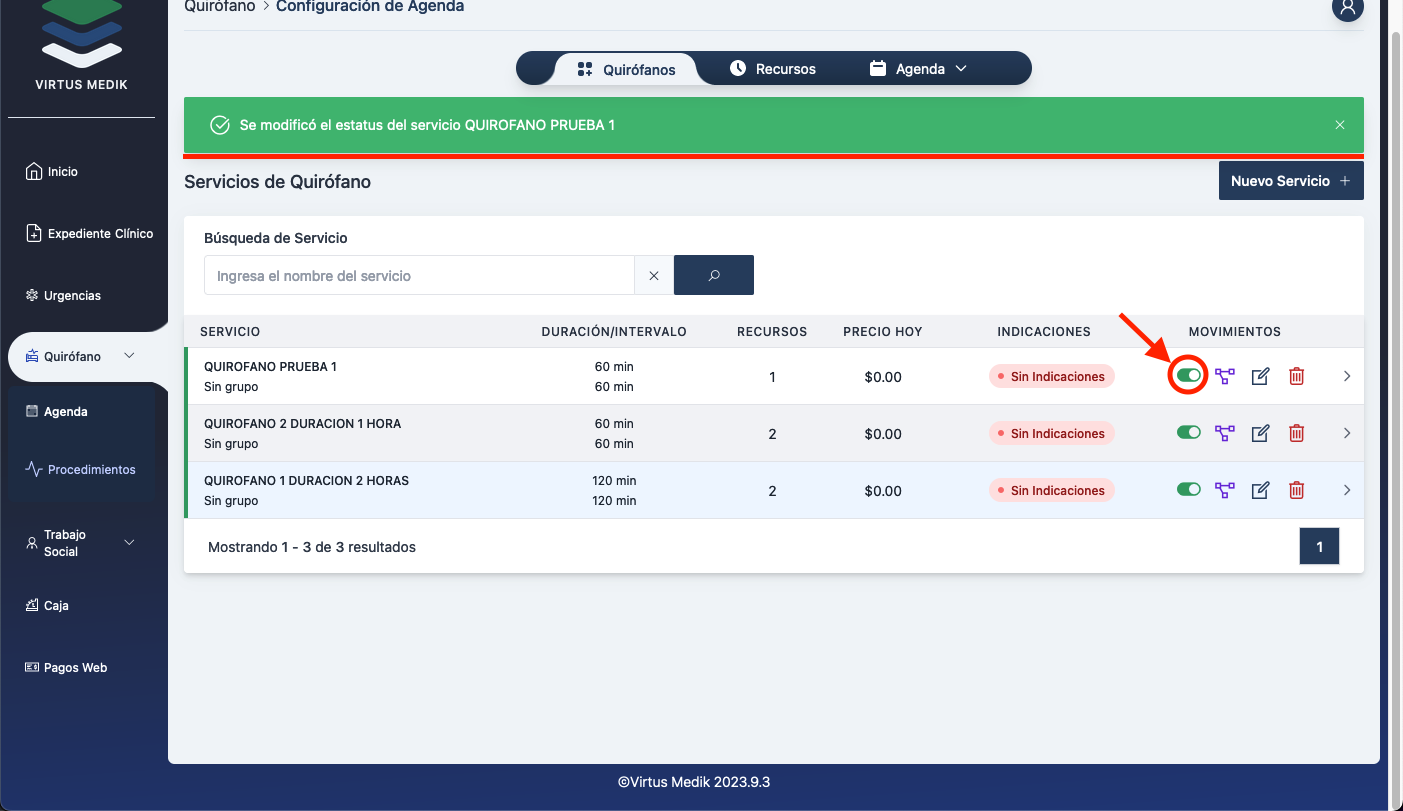The height and width of the screenshot is (811, 1403).
Task: Expand the Trabajo Social sidebar menu
Action: click(x=129, y=543)
